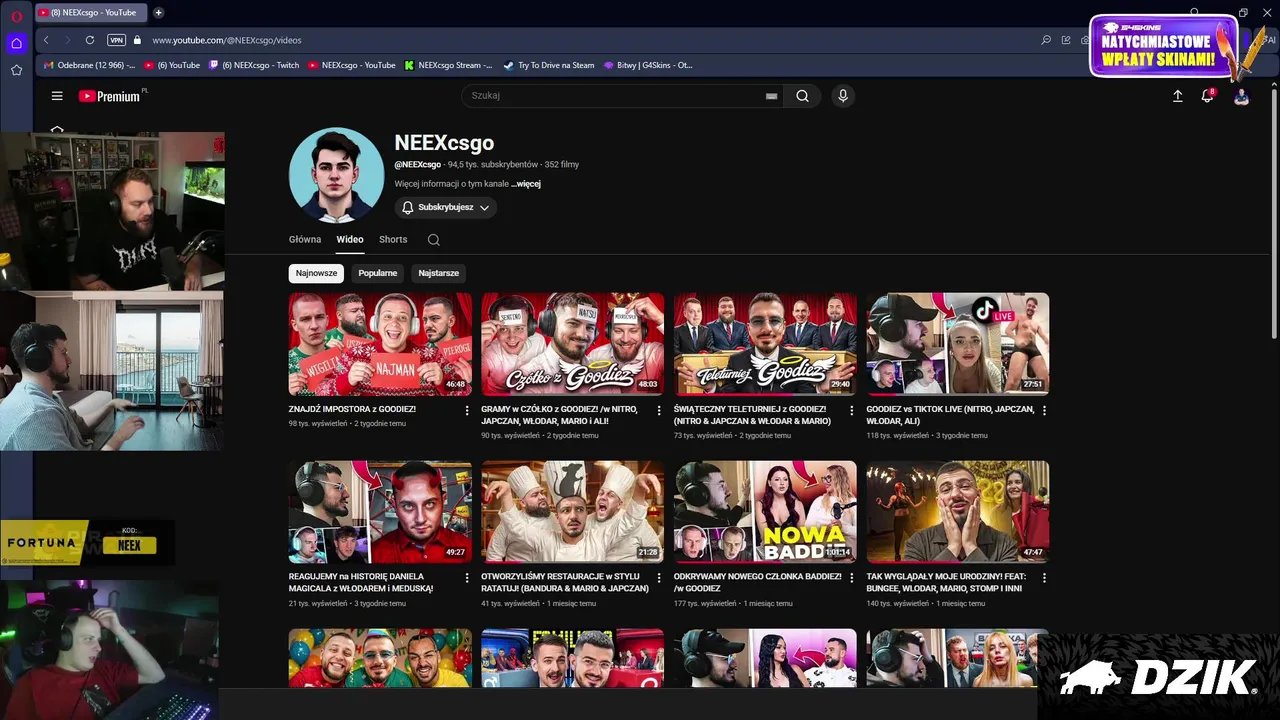Open more options for ZNAJDŹ IMPOSTORA video
1280x720 pixels.
point(466,410)
